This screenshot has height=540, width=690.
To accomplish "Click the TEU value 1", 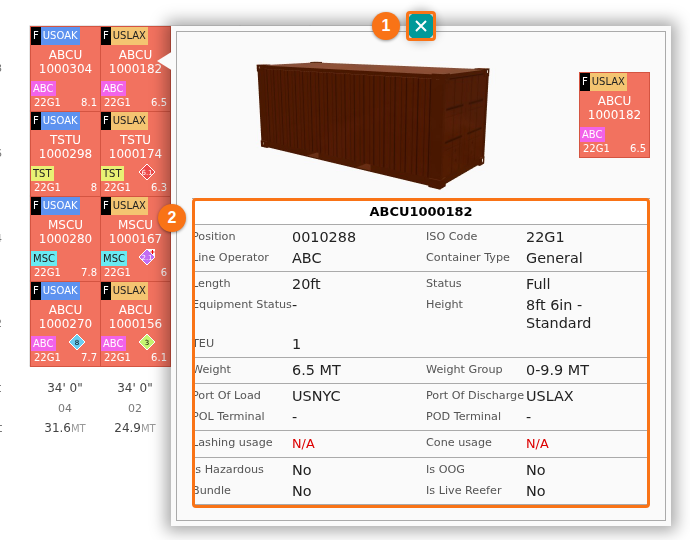I will pyautogui.click(x=296, y=344).
